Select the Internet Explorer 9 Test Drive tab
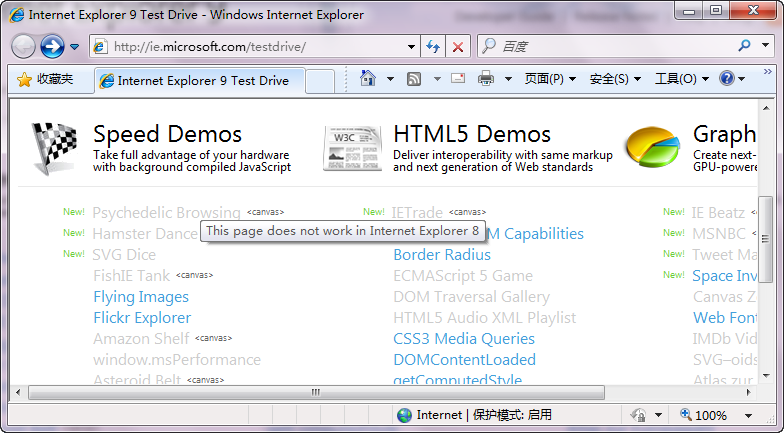Viewport: 784px width, 433px height. click(x=200, y=80)
